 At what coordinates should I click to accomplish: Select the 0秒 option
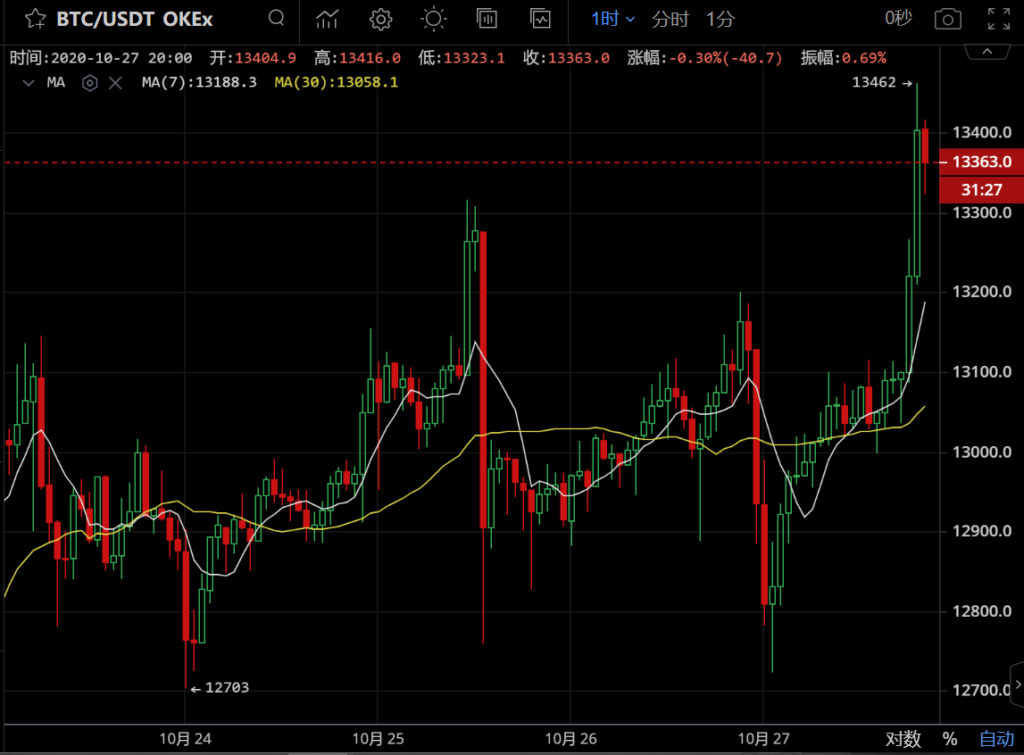pyautogui.click(x=898, y=18)
